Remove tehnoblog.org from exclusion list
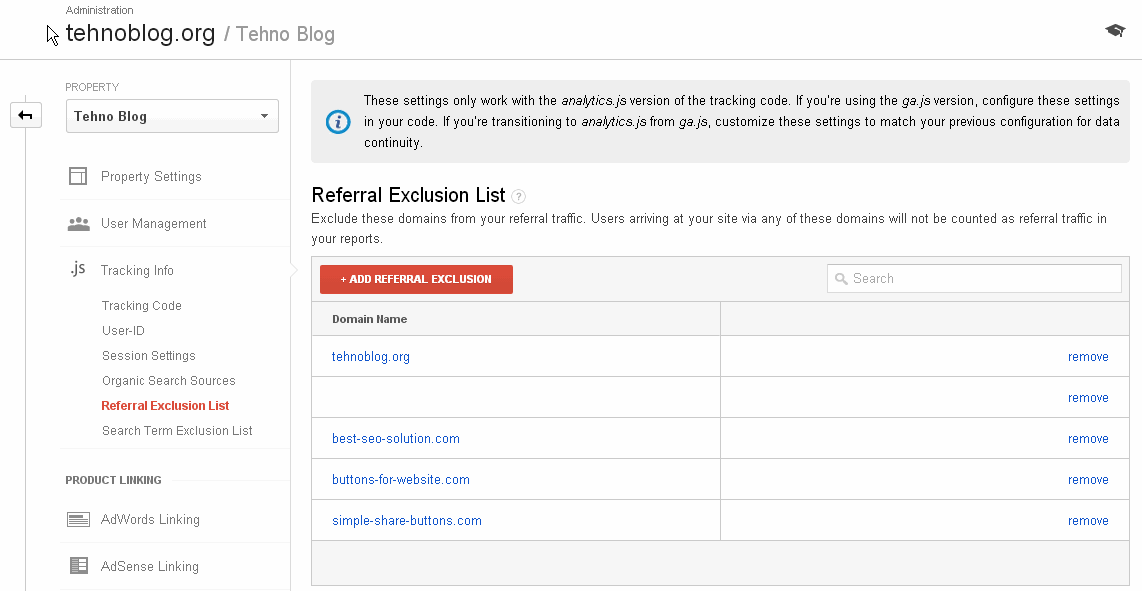The width and height of the screenshot is (1142, 591). tap(1087, 357)
